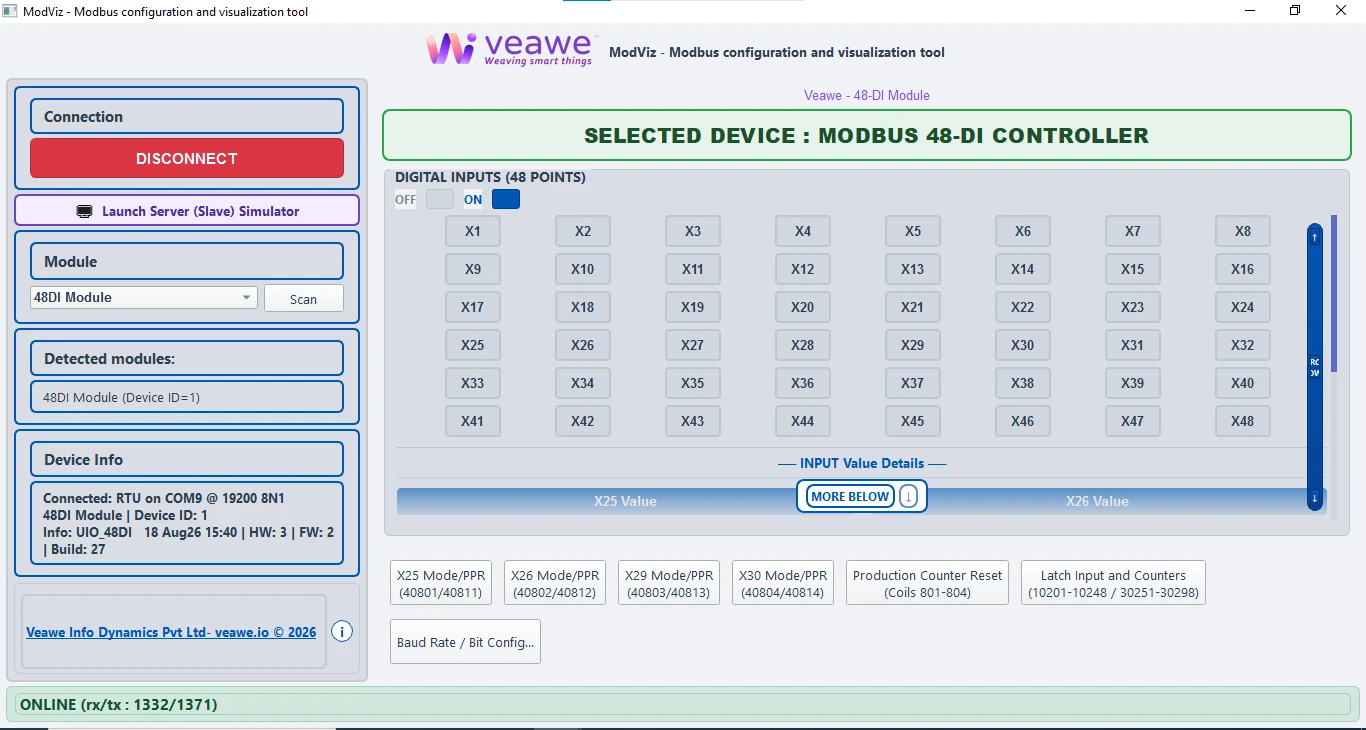
Task: Click the X26 Value column header
Action: [x=1097, y=501]
